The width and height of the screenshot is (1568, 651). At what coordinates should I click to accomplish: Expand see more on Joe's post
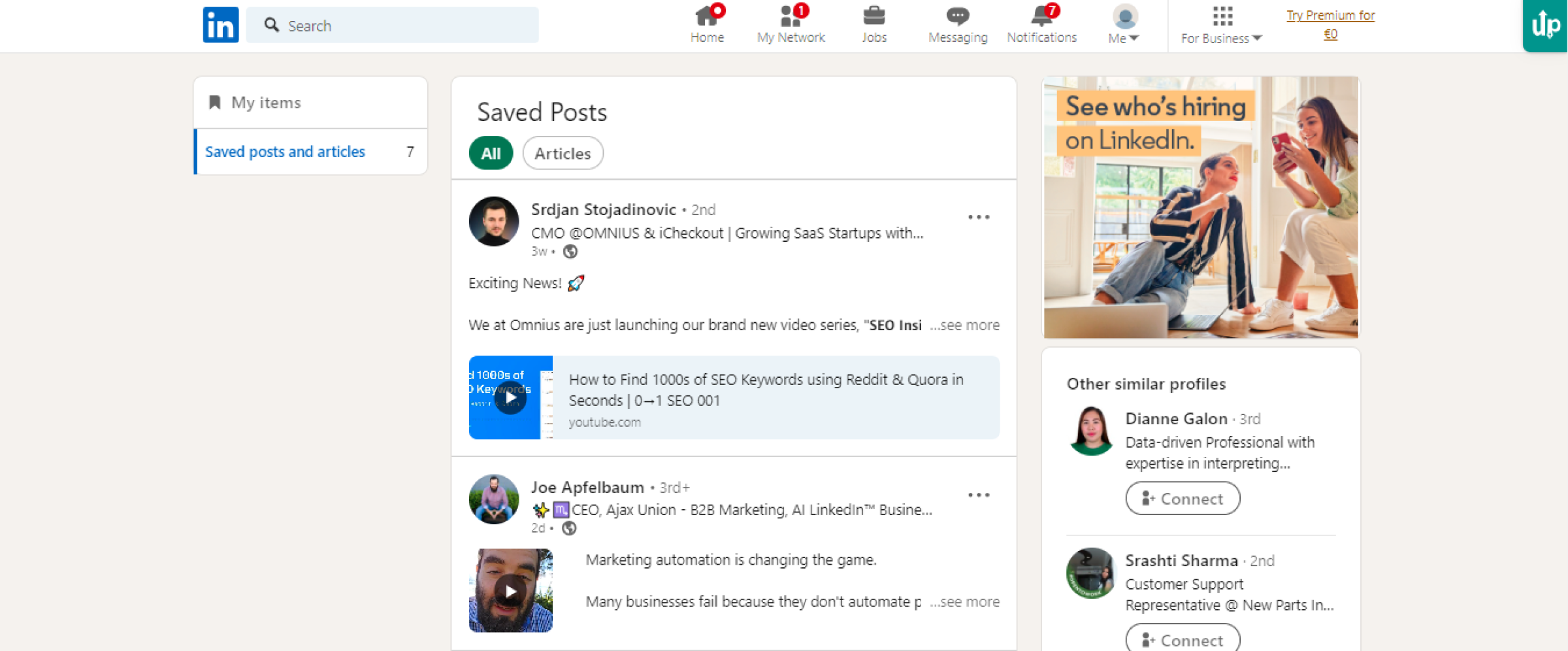pos(965,601)
